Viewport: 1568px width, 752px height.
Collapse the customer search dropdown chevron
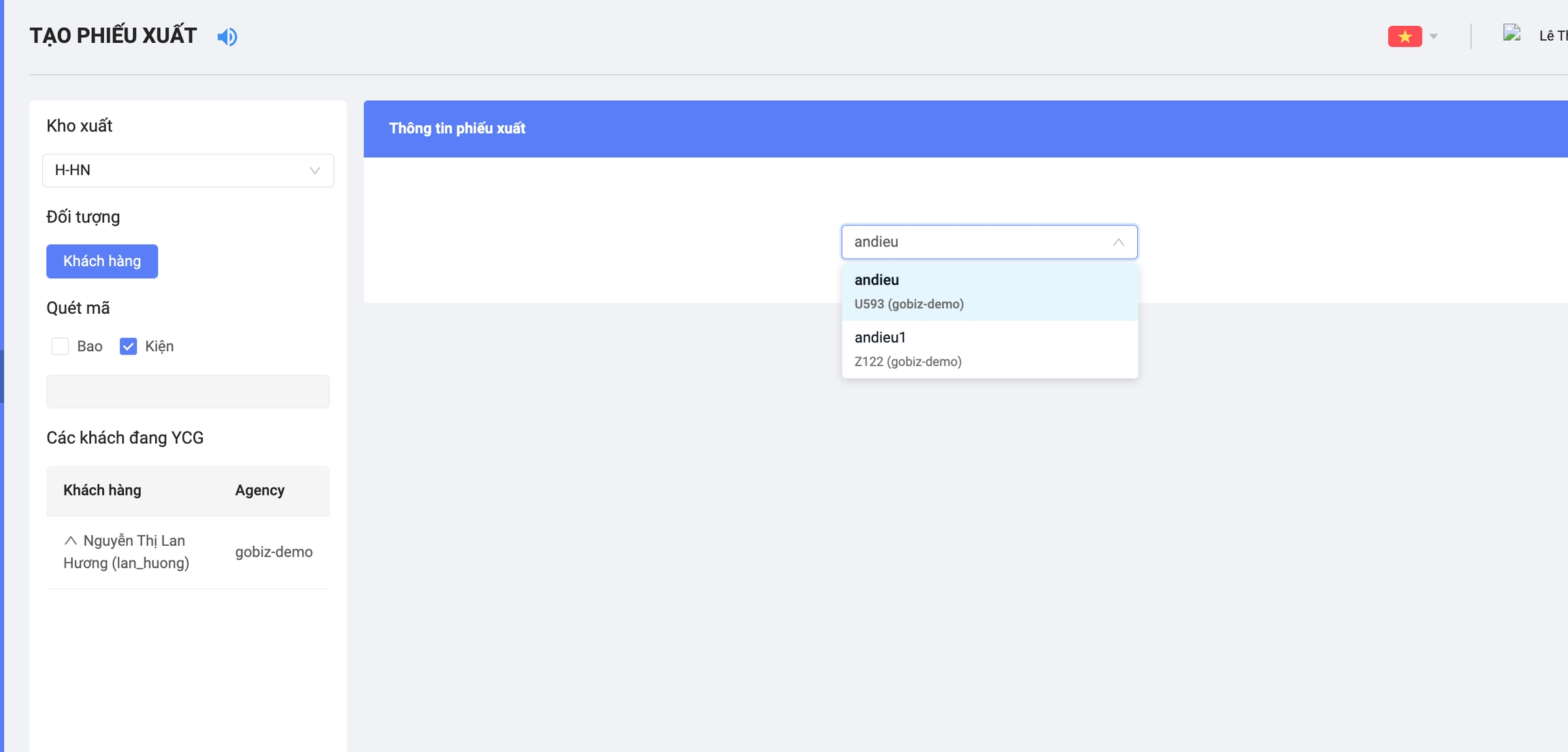1118,242
